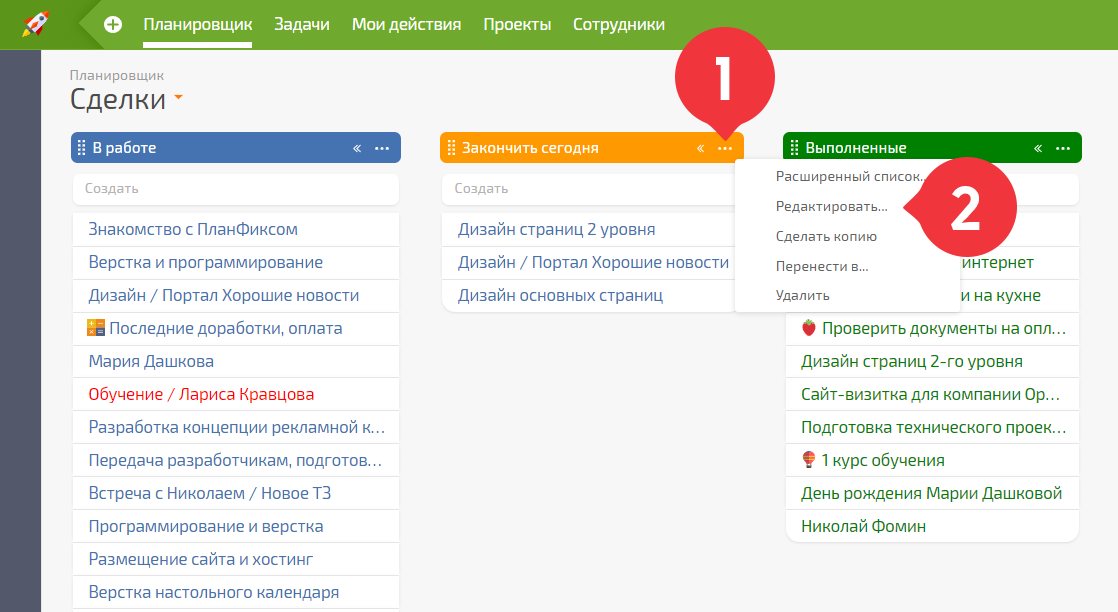Image resolution: width=1118 pixels, height=612 pixels.
Task: Collapse the В работе column
Action: 357,148
